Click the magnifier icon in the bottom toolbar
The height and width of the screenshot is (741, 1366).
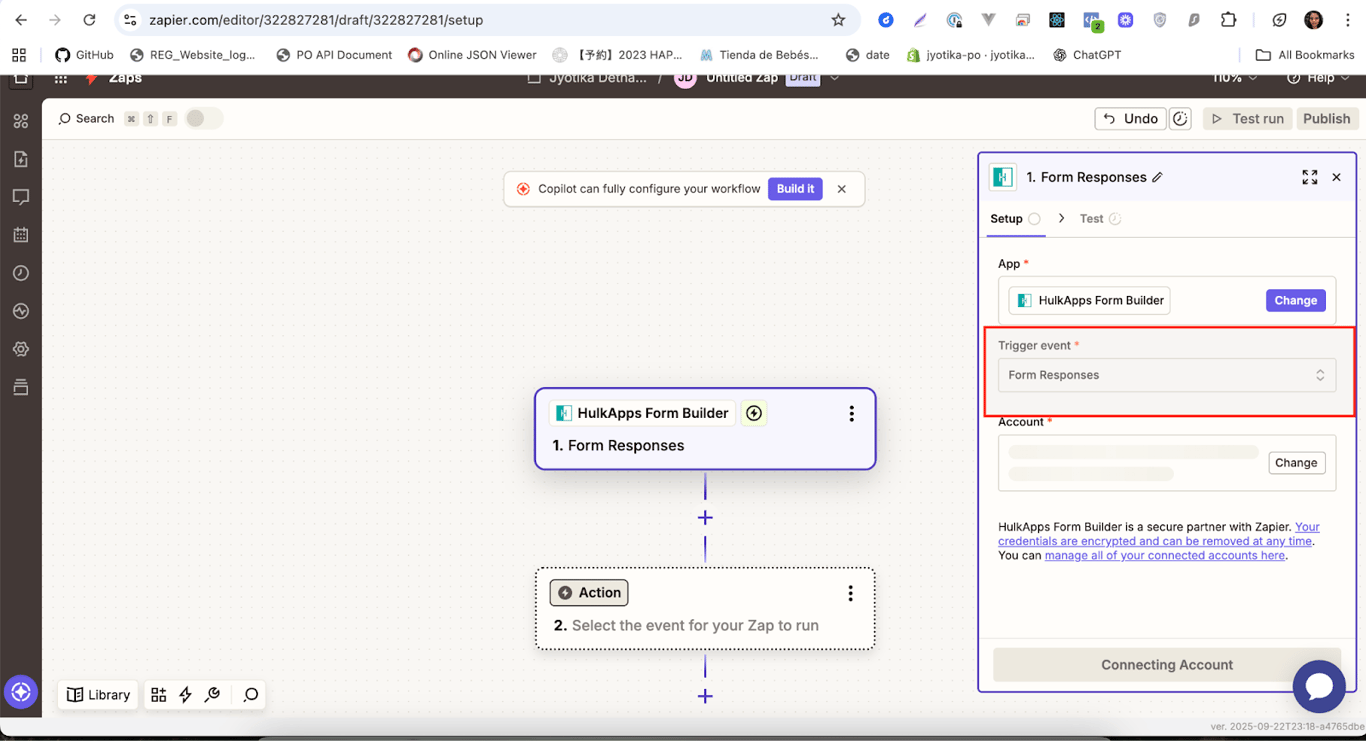251,695
